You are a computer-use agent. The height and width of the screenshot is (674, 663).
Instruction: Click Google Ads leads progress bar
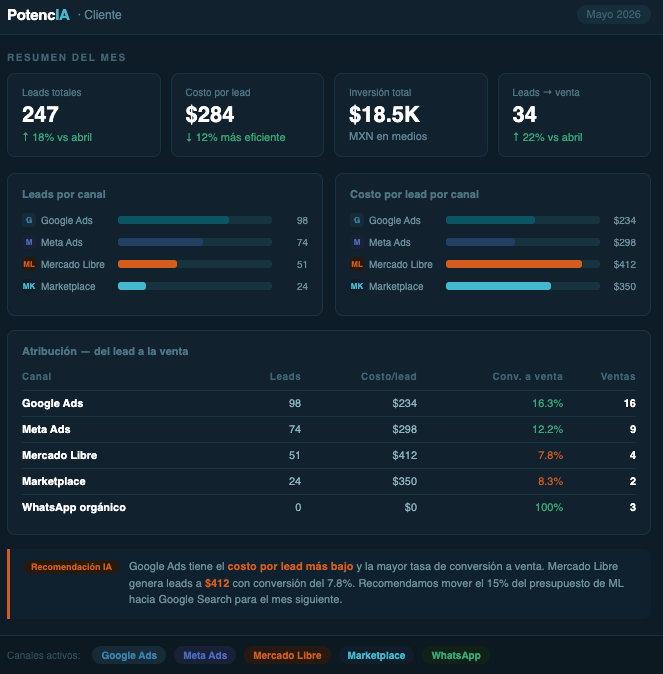pyautogui.click(x=195, y=220)
